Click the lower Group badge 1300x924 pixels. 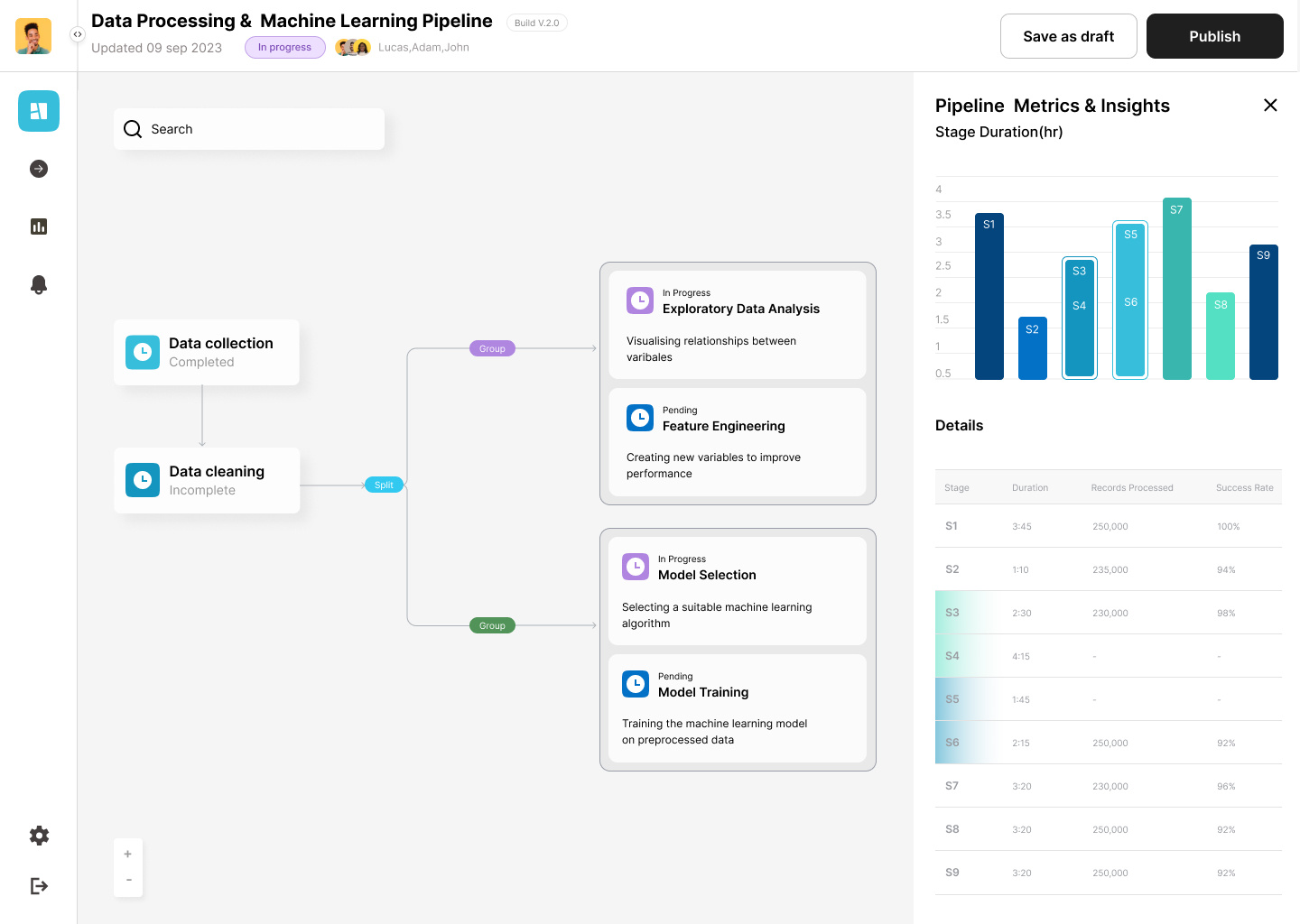click(492, 625)
